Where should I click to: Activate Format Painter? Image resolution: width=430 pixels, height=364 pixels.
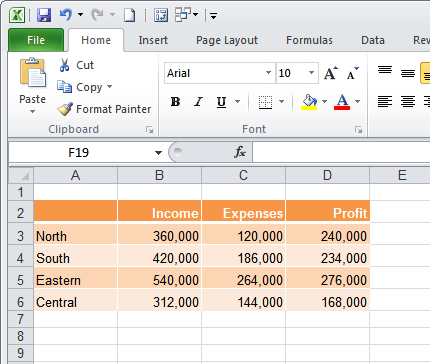[x=104, y=109]
